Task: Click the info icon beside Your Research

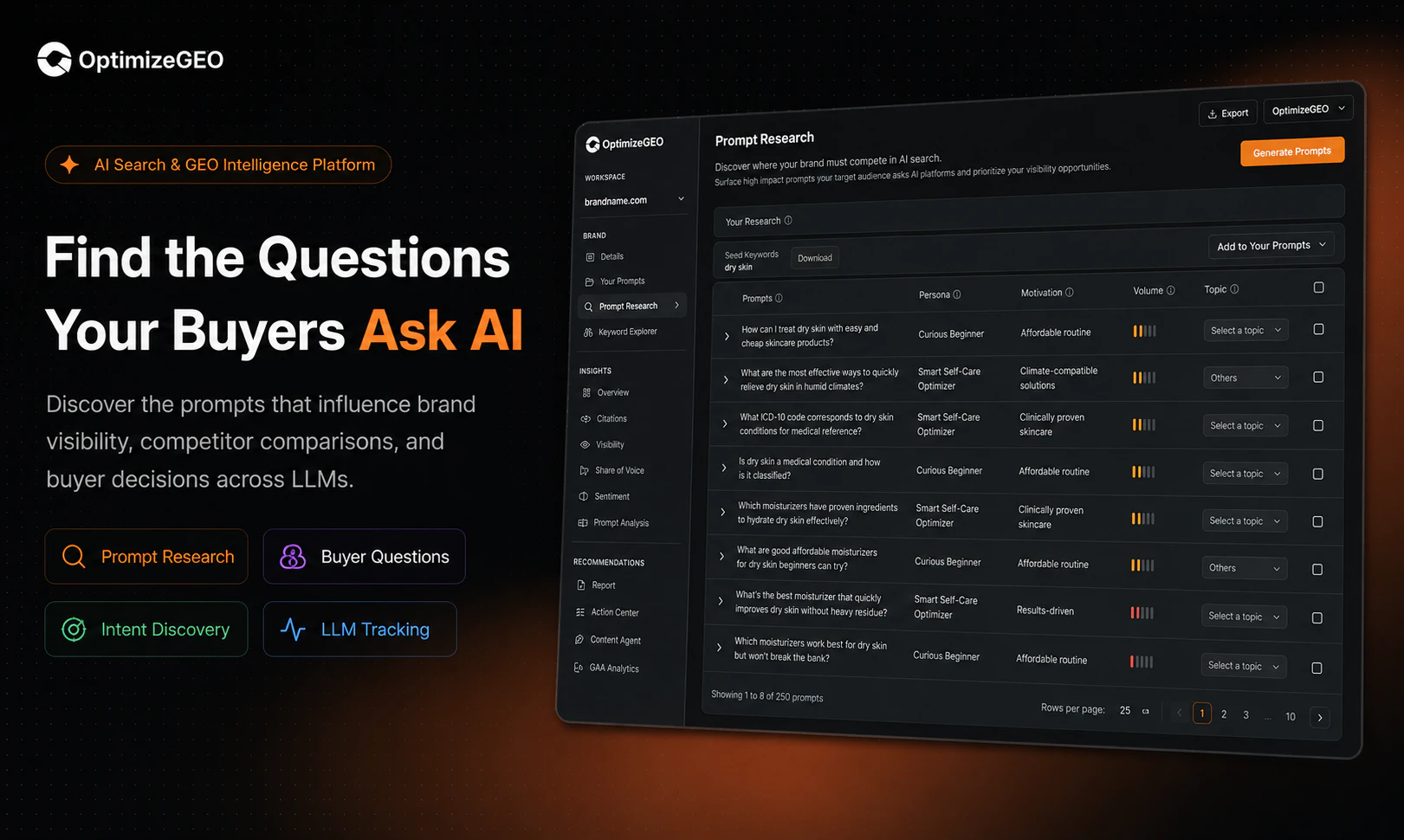Action: pos(788,220)
